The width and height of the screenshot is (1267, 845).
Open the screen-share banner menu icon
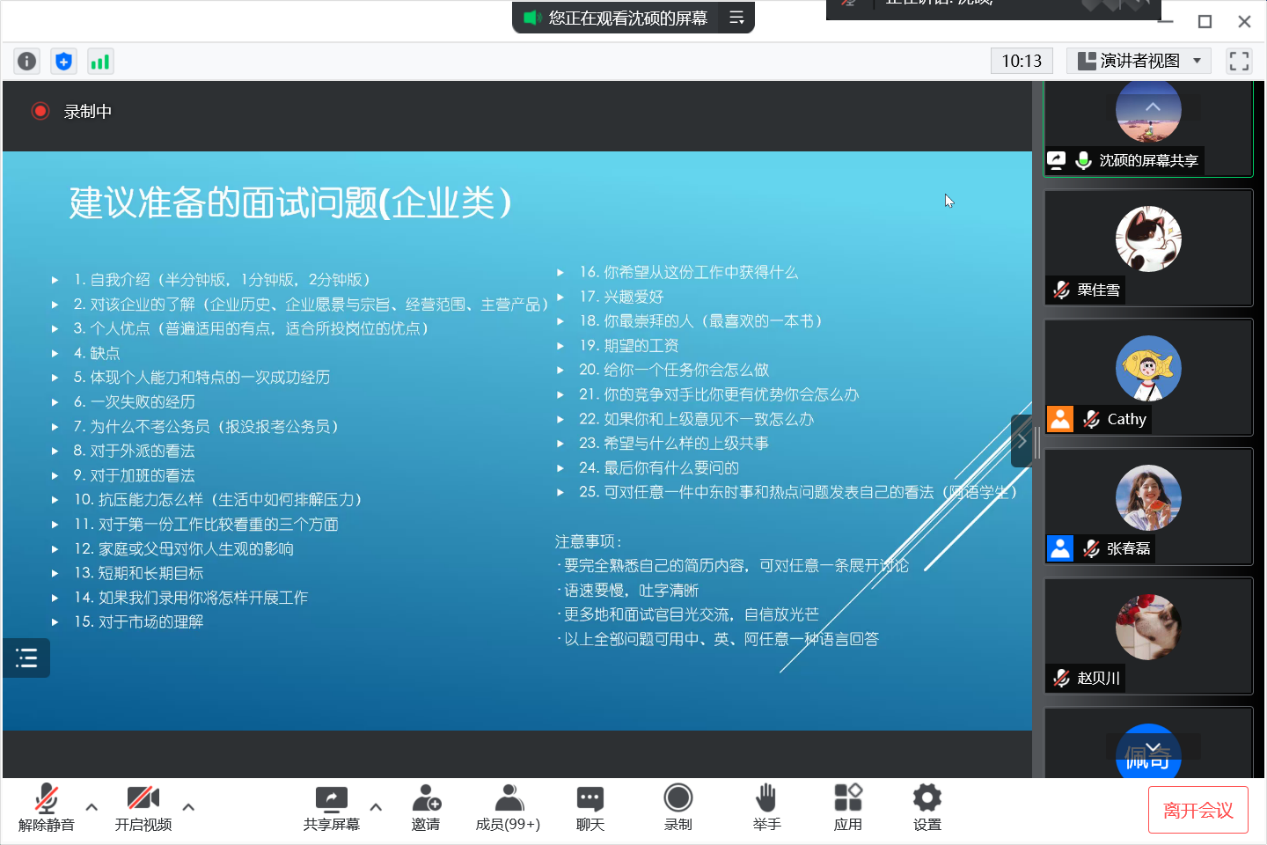coord(737,17)
